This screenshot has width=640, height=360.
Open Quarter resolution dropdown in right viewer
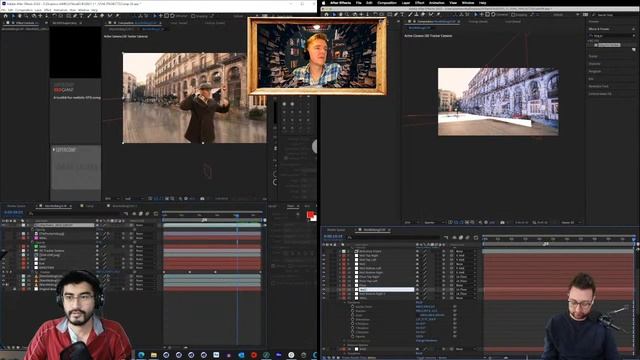click(434, 222)
